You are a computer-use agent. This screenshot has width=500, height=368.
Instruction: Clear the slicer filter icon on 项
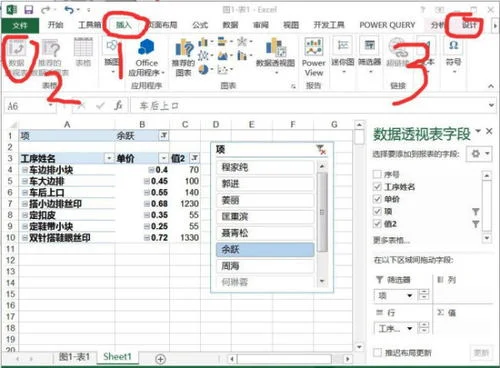(x=321, y=150)
